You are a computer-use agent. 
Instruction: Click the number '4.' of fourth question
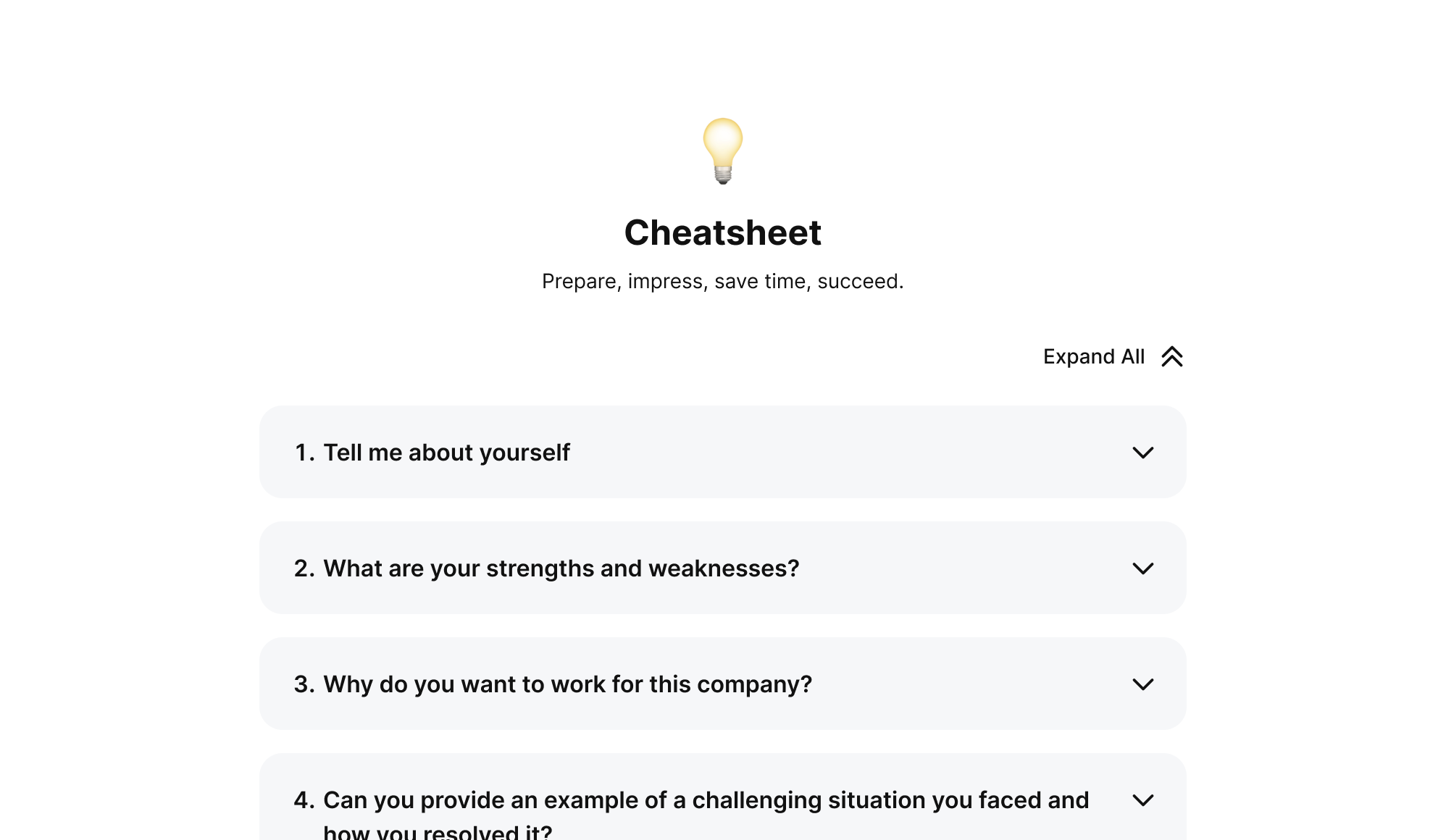tap(304, 800)
